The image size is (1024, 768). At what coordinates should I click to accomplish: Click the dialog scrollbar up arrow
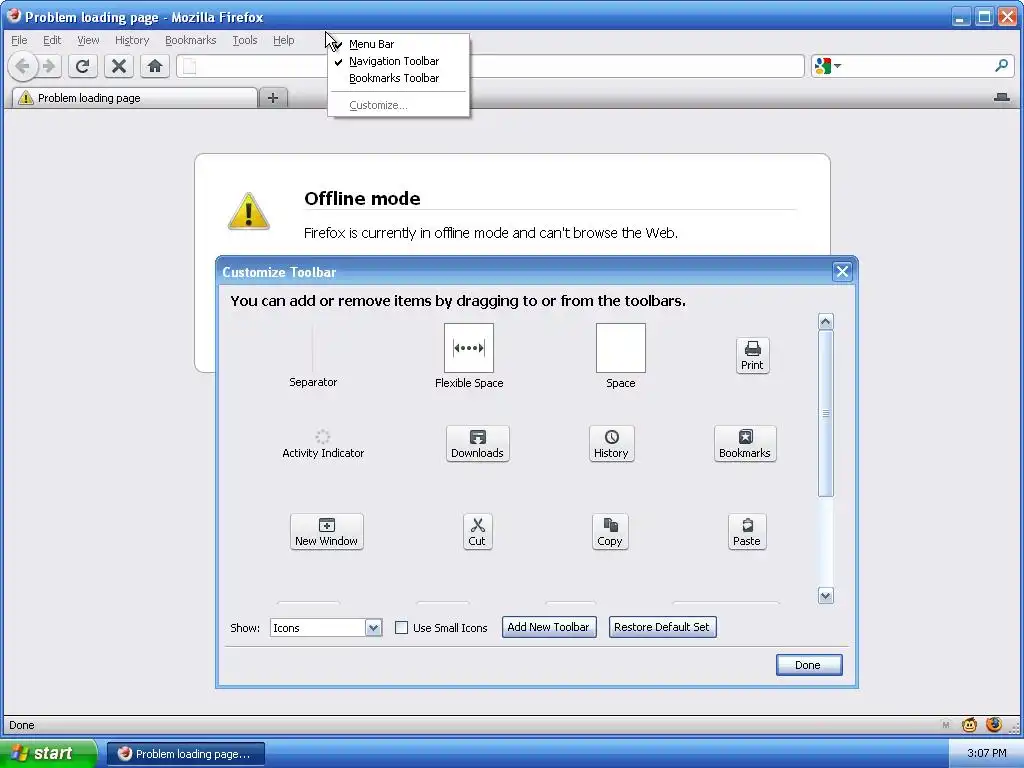825,321
